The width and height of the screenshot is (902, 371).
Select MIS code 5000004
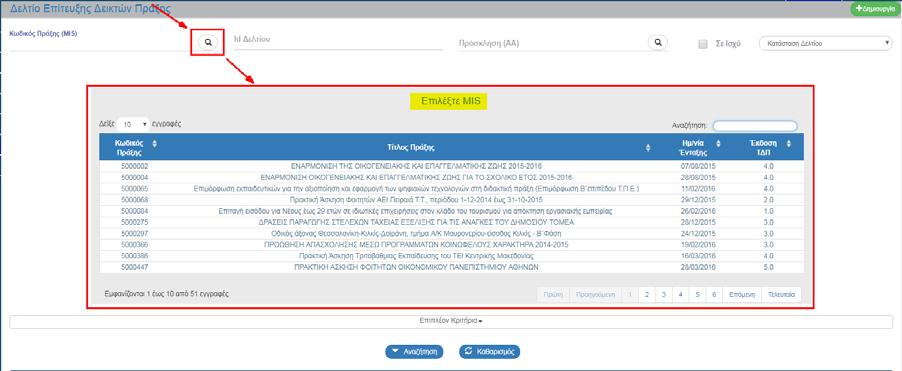pos(134,177)
